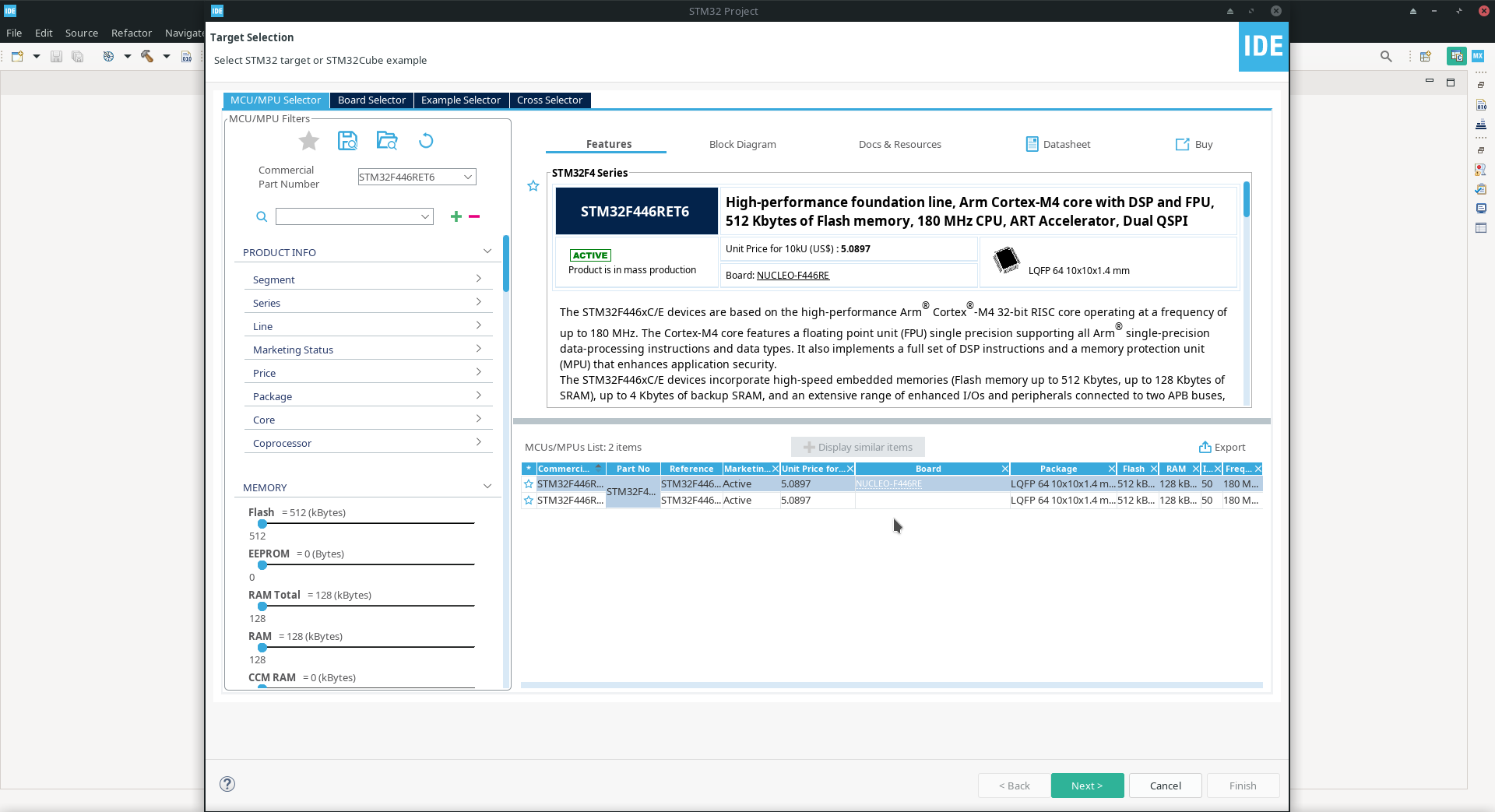Image resolution: width=1495 pixels, height=812 pixels.
Task: Remove the Board column via its X
Action: pos(1004,469)
